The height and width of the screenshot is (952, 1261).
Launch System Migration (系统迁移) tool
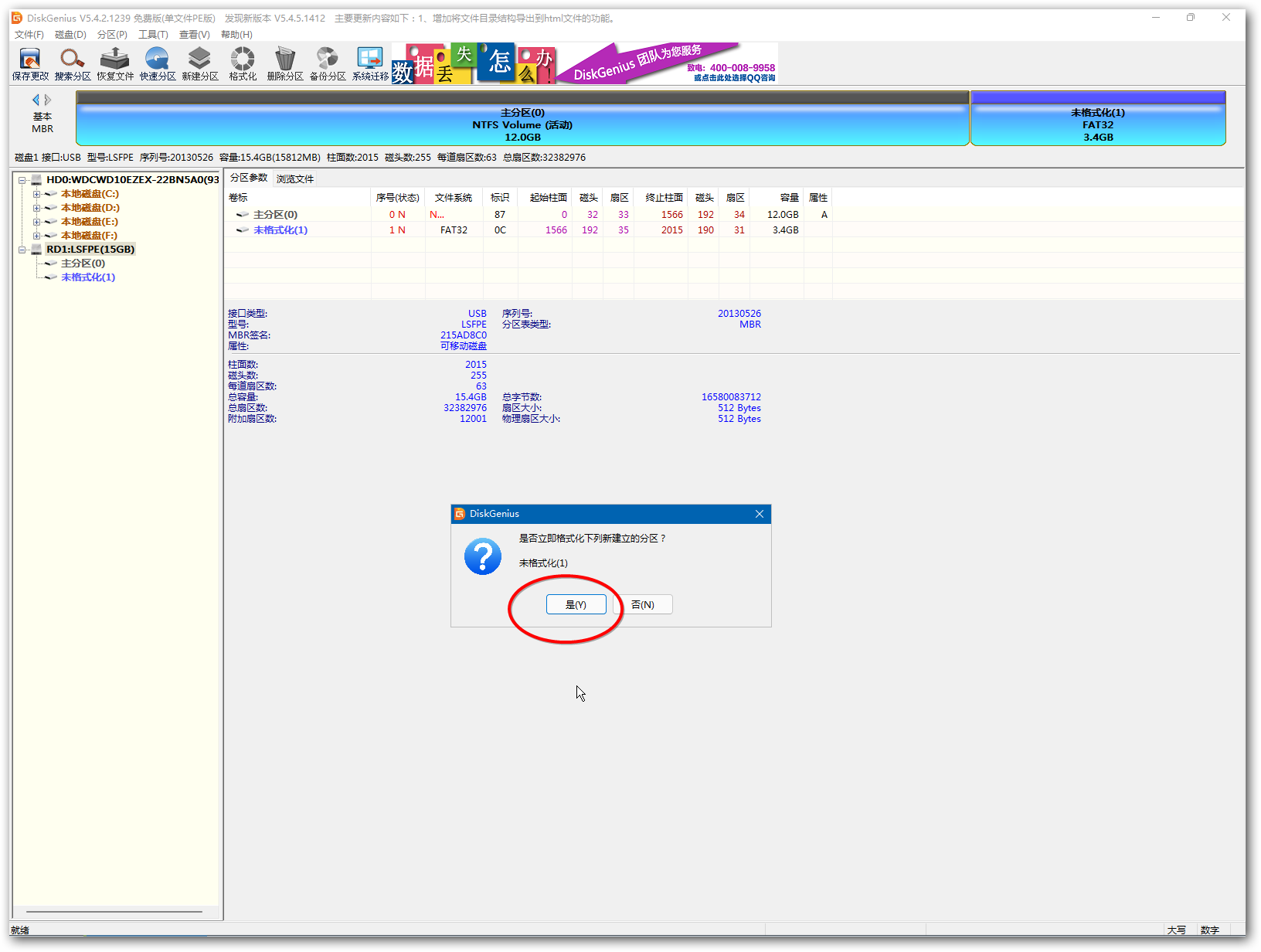coord(370,63)
